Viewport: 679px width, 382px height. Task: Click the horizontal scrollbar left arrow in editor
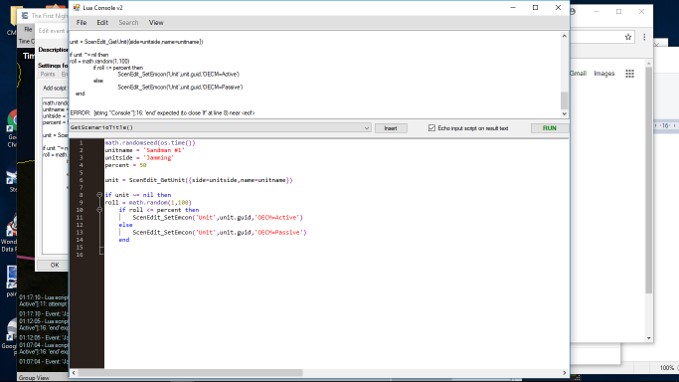[74, 372]
